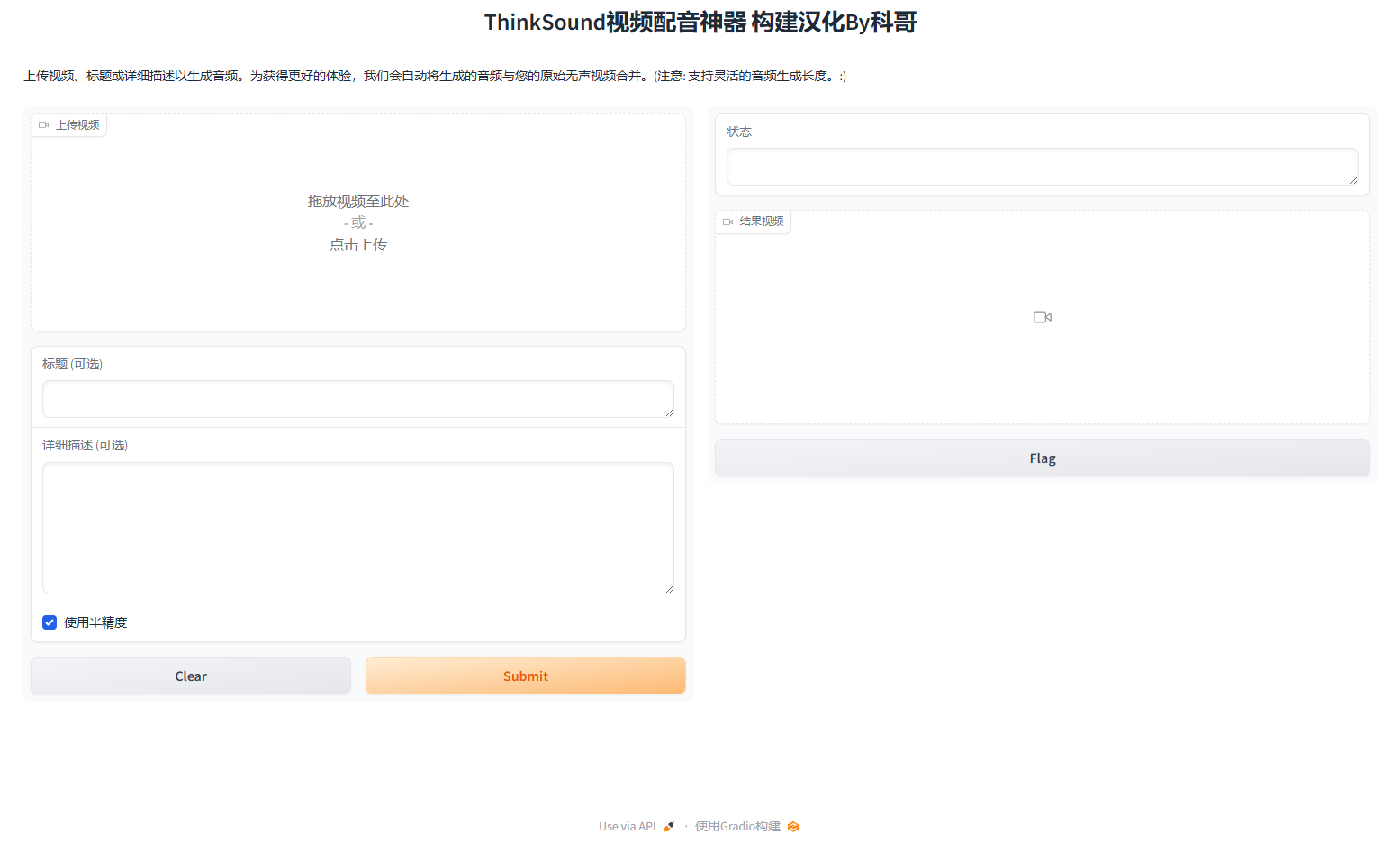This screenshot has width=1400, height=844.
Task: Click the Flag button
Action: coord(1043,458)
